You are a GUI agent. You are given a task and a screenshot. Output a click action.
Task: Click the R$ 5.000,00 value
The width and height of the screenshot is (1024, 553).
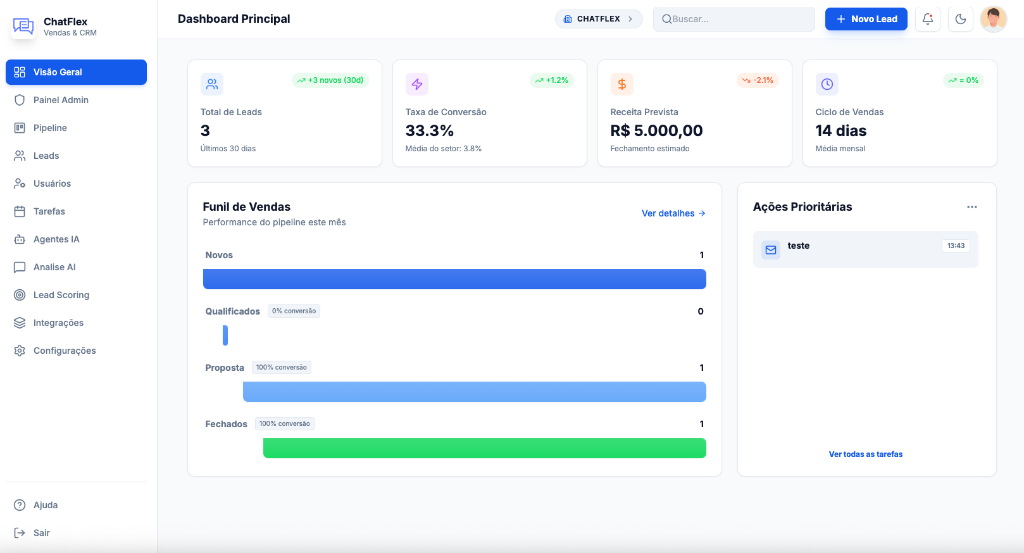tap(656, 131)
